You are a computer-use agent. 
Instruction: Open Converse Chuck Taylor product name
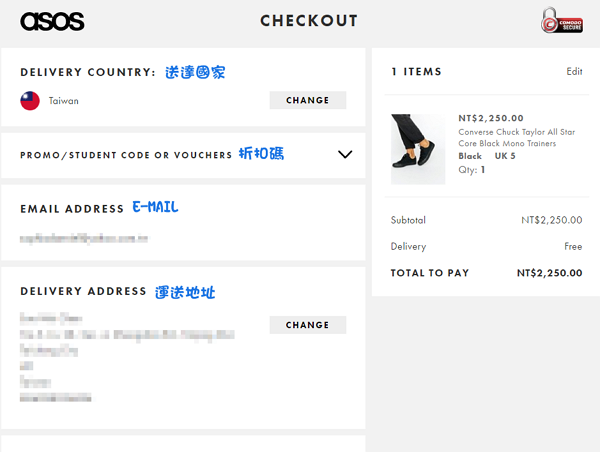pyautogui.click(x=517, y=137)
